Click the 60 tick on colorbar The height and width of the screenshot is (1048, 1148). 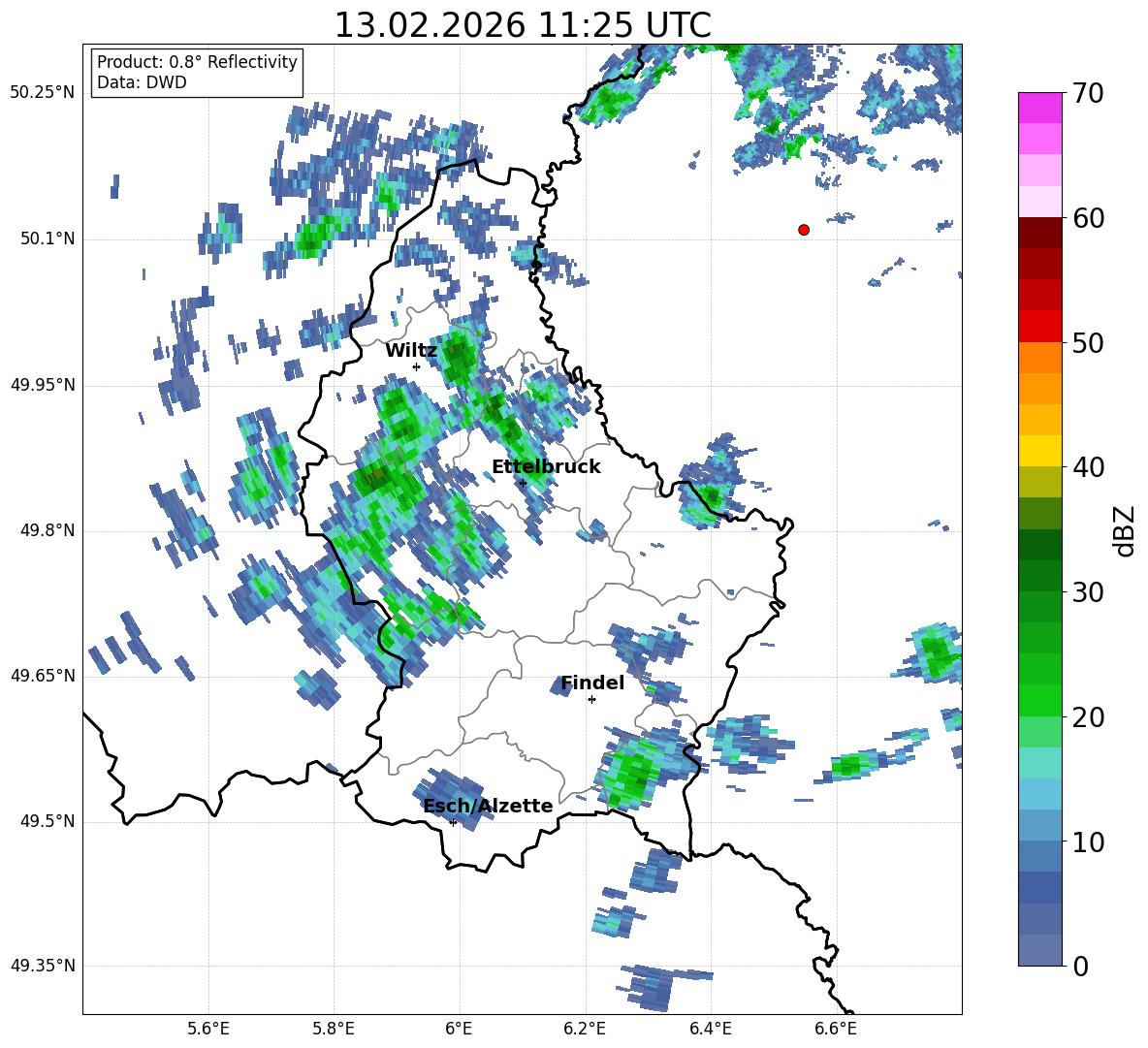point(1088,218)
